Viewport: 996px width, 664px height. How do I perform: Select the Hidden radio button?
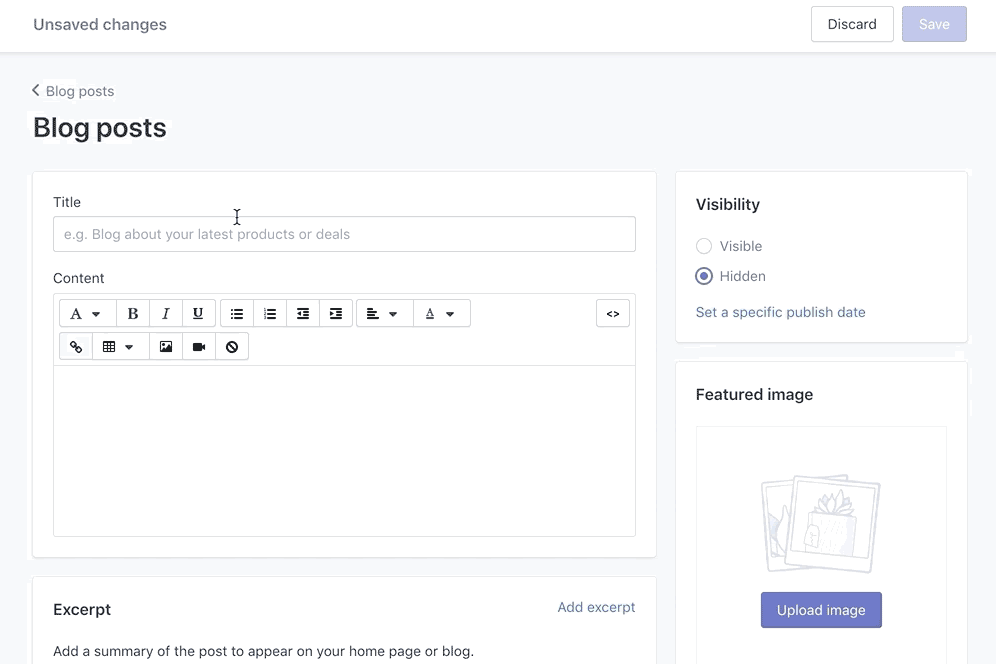click(x=704, y=276)
